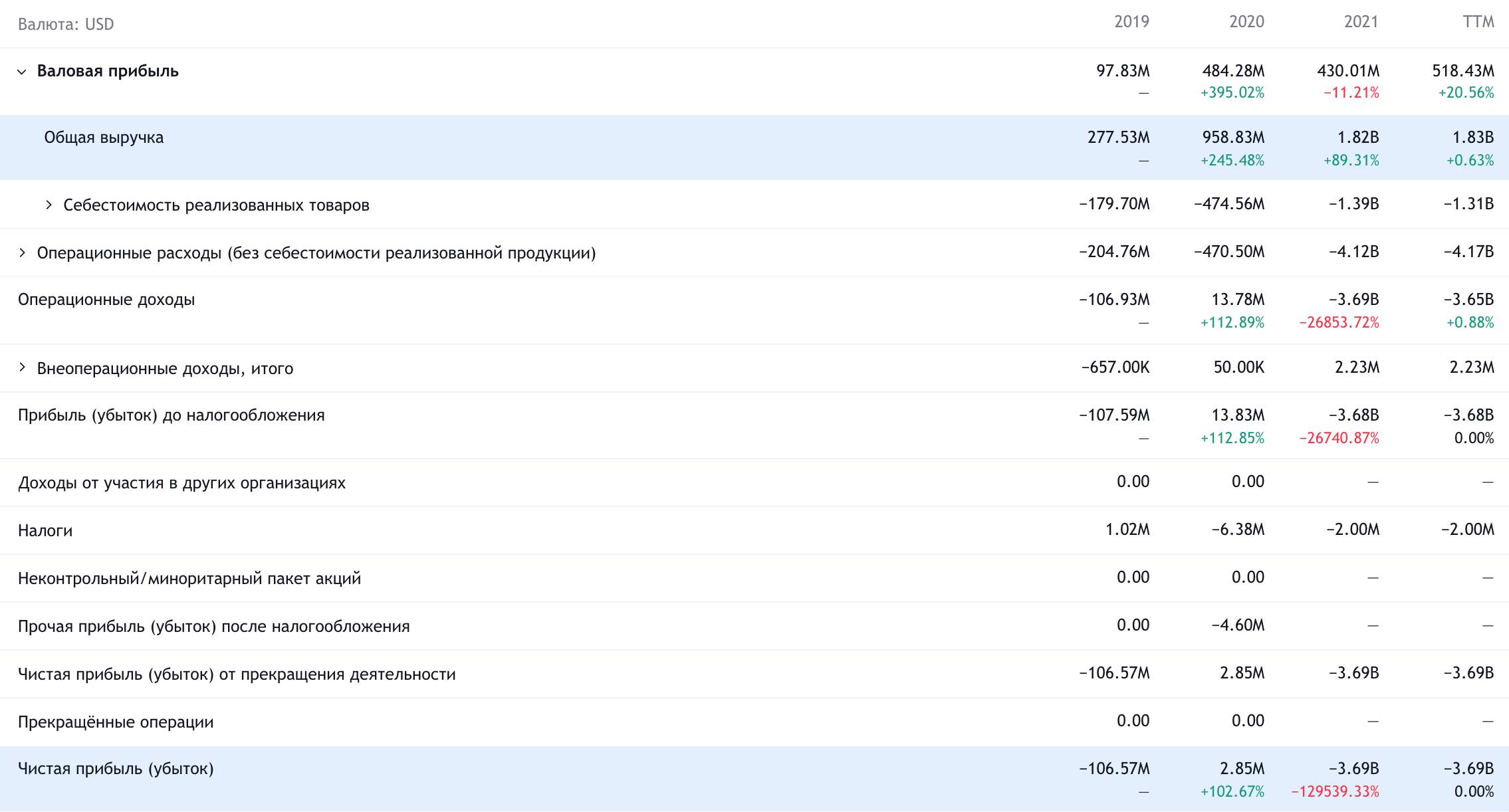This screenshot has height=812, width=1509.
Task: Click pretax income value 13.83M
Action: coord(1238,415)
